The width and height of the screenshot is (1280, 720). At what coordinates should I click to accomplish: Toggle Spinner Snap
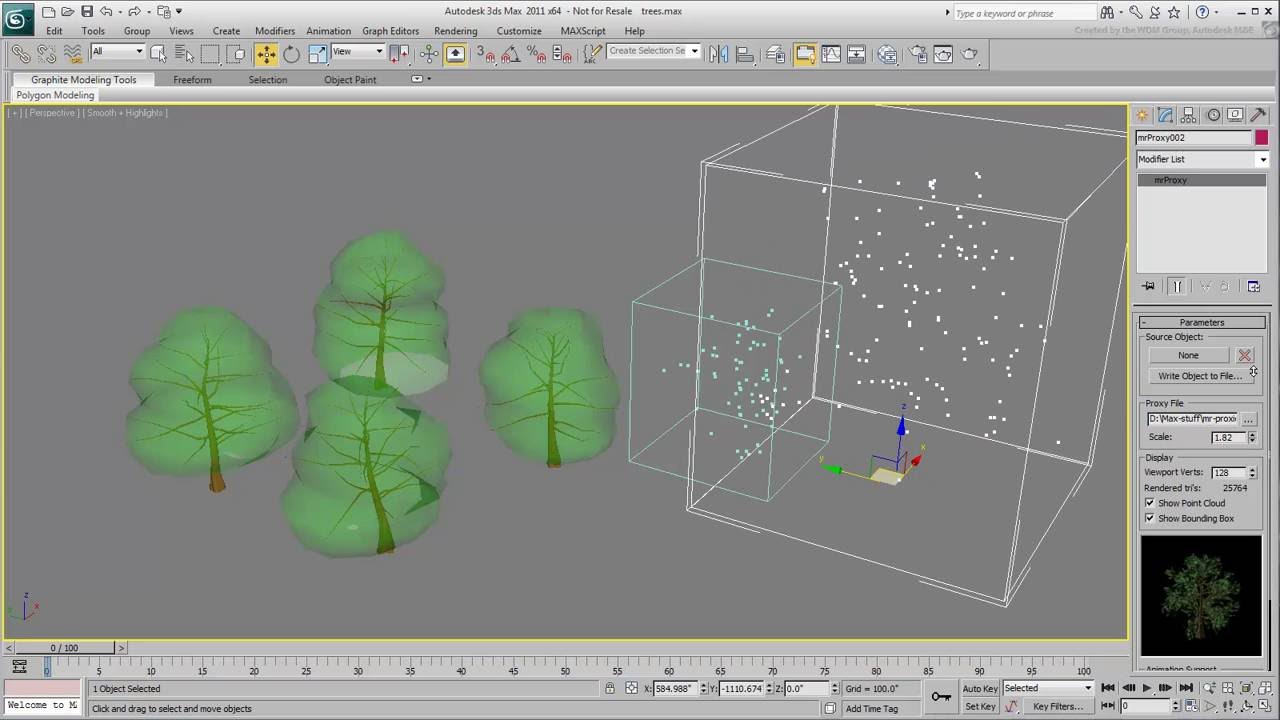pos(562,54)
